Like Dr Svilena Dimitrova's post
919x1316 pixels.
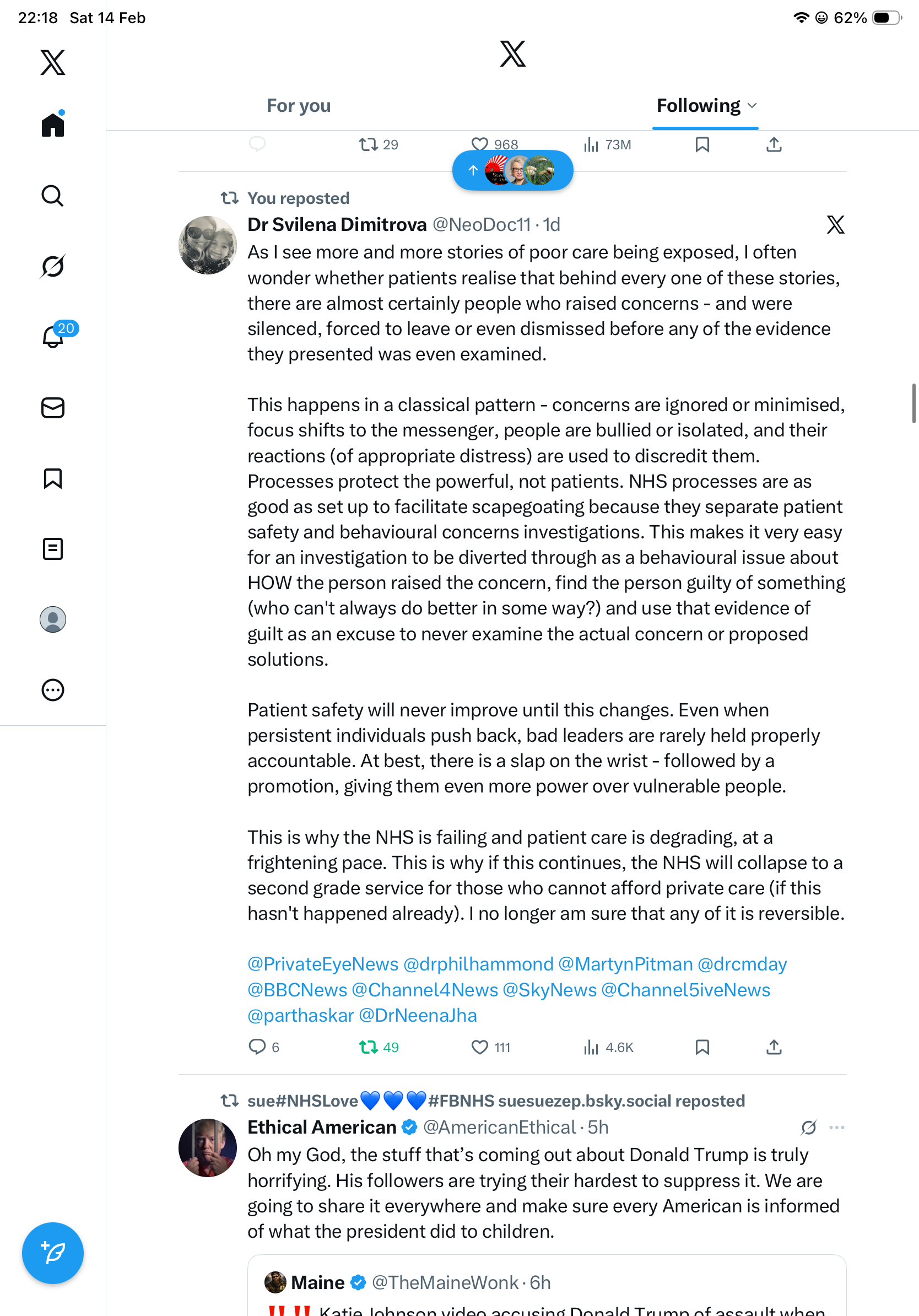[479, 1047]
